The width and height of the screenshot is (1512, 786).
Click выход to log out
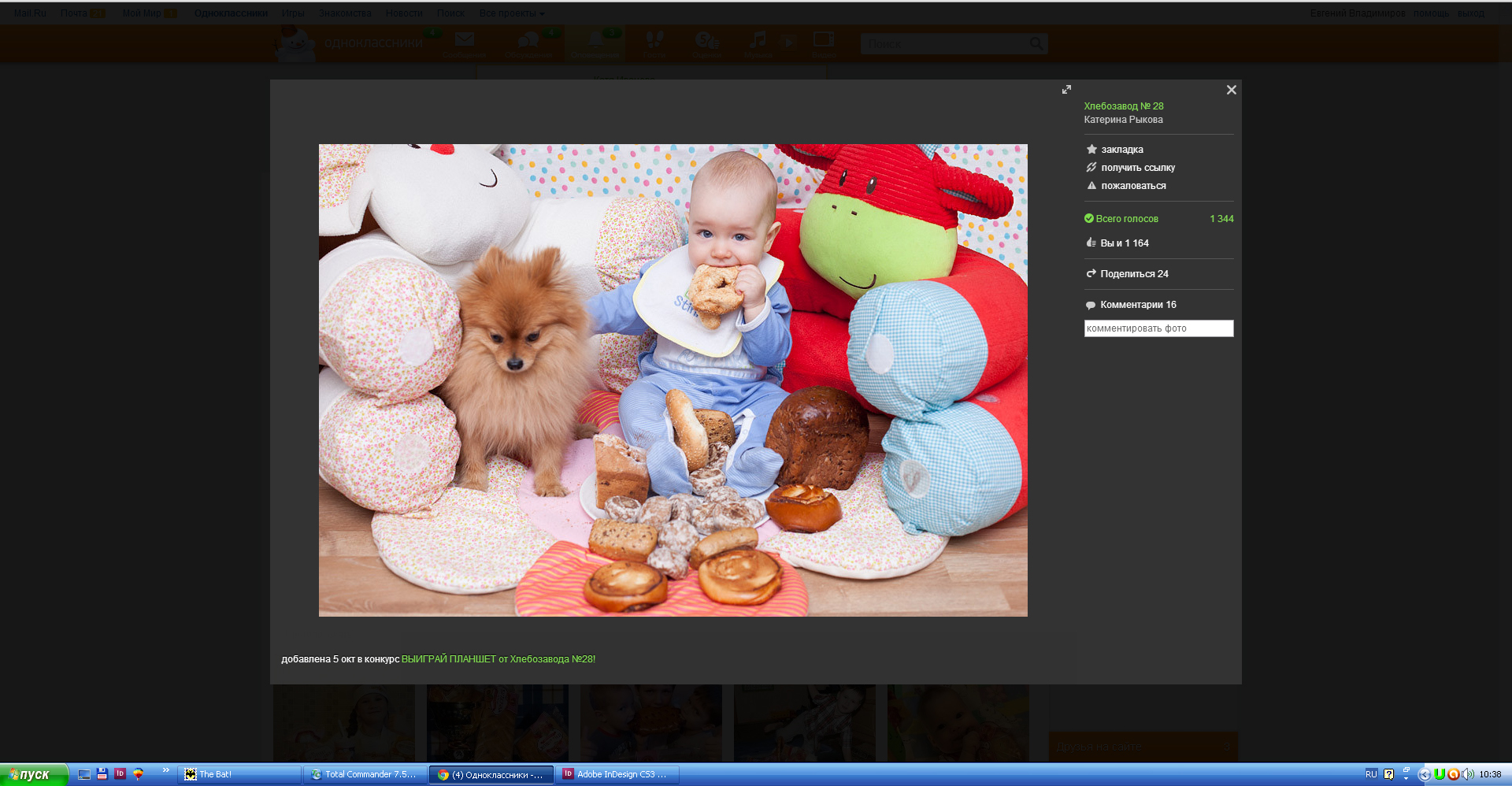click(1470, 13)
